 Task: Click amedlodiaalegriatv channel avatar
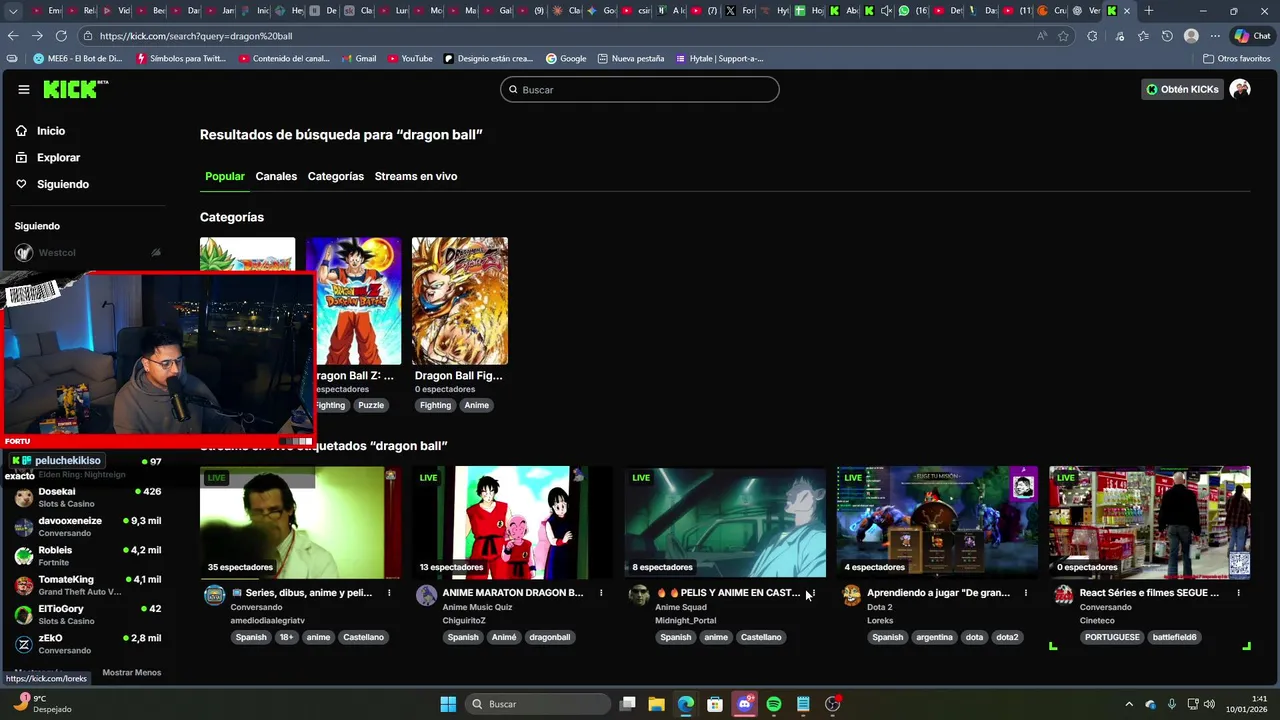click(214, 596)
